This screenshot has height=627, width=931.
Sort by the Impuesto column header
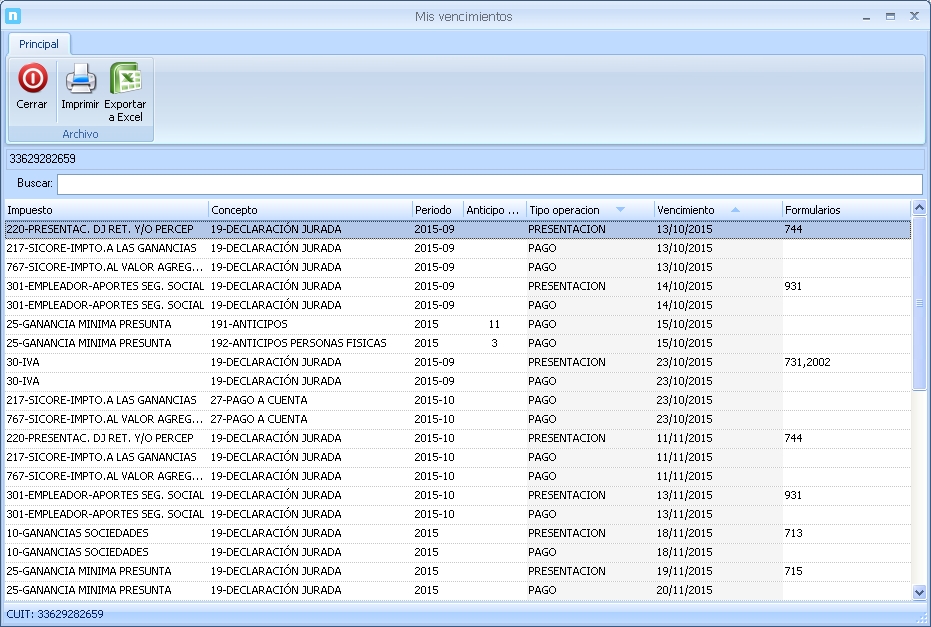(x=100, y=210)
